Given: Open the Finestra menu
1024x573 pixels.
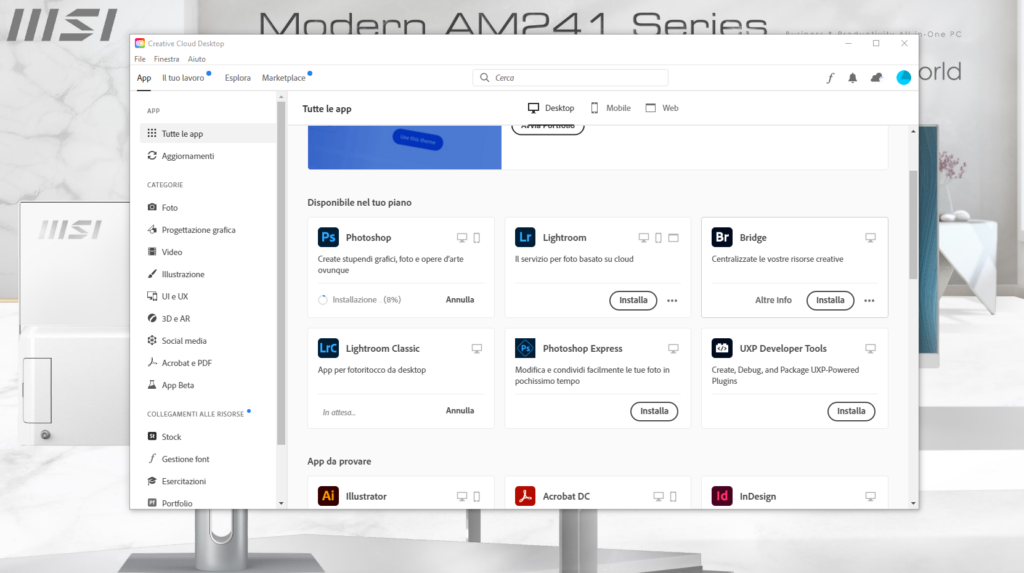Looking at the screenshot, I should pos(166,59).
